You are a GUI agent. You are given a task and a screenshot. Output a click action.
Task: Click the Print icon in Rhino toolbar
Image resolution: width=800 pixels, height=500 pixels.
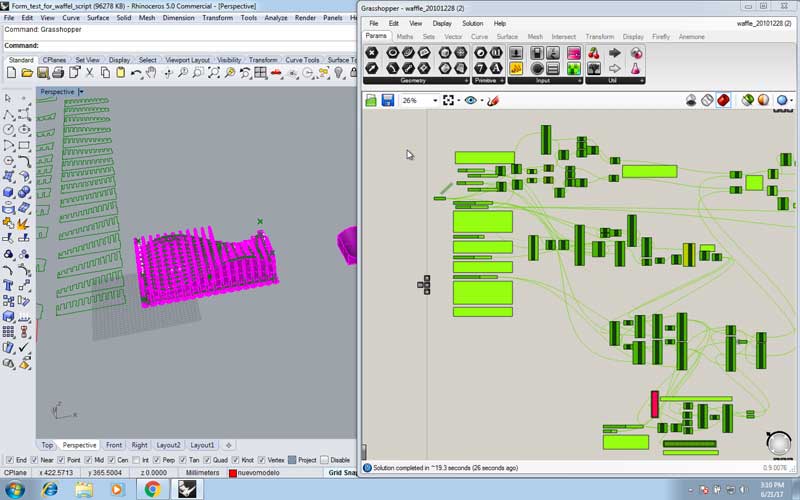[58, 73]
